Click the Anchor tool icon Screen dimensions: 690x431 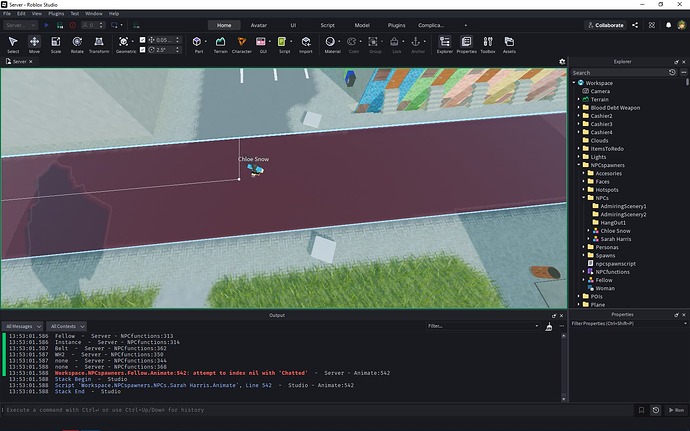coord(415,44)
